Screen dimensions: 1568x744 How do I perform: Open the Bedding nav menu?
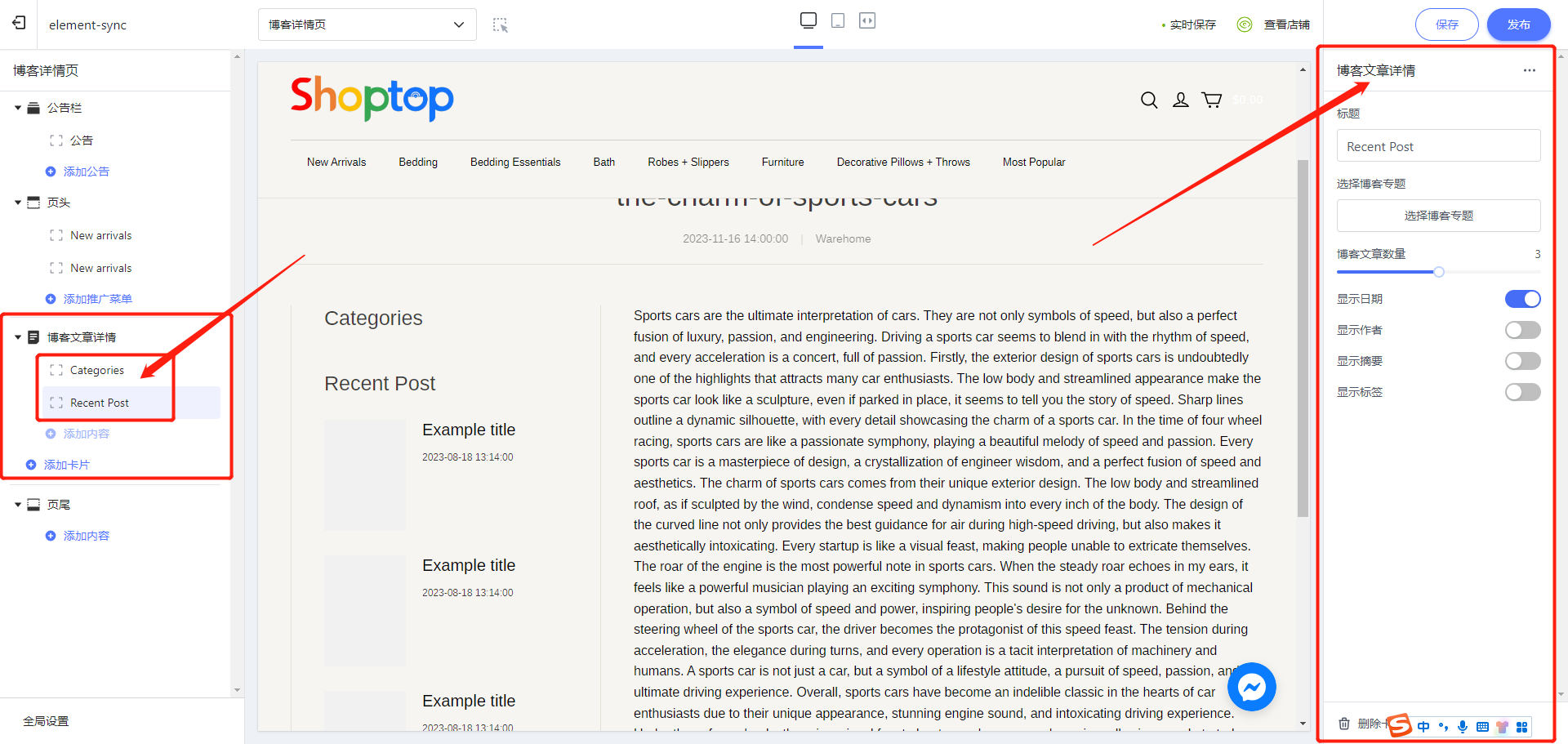418,162
